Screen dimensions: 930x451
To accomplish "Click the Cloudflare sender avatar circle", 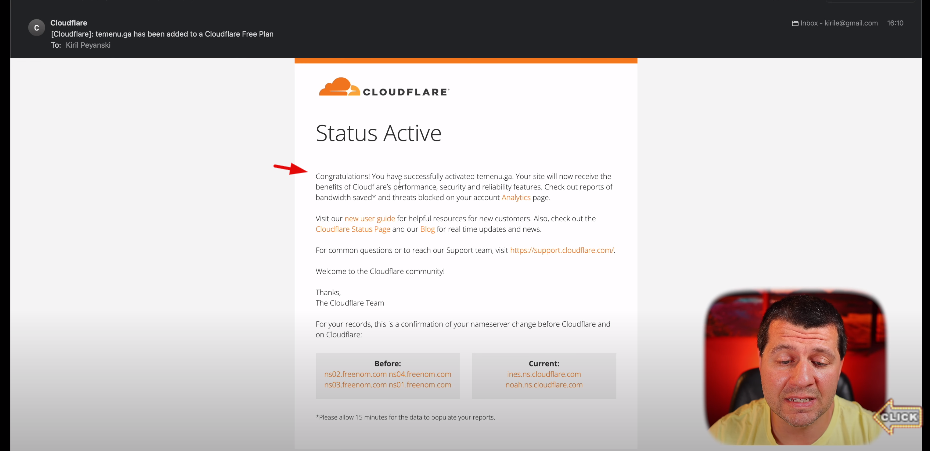I will pyautogui.click(x=37, y=27).
